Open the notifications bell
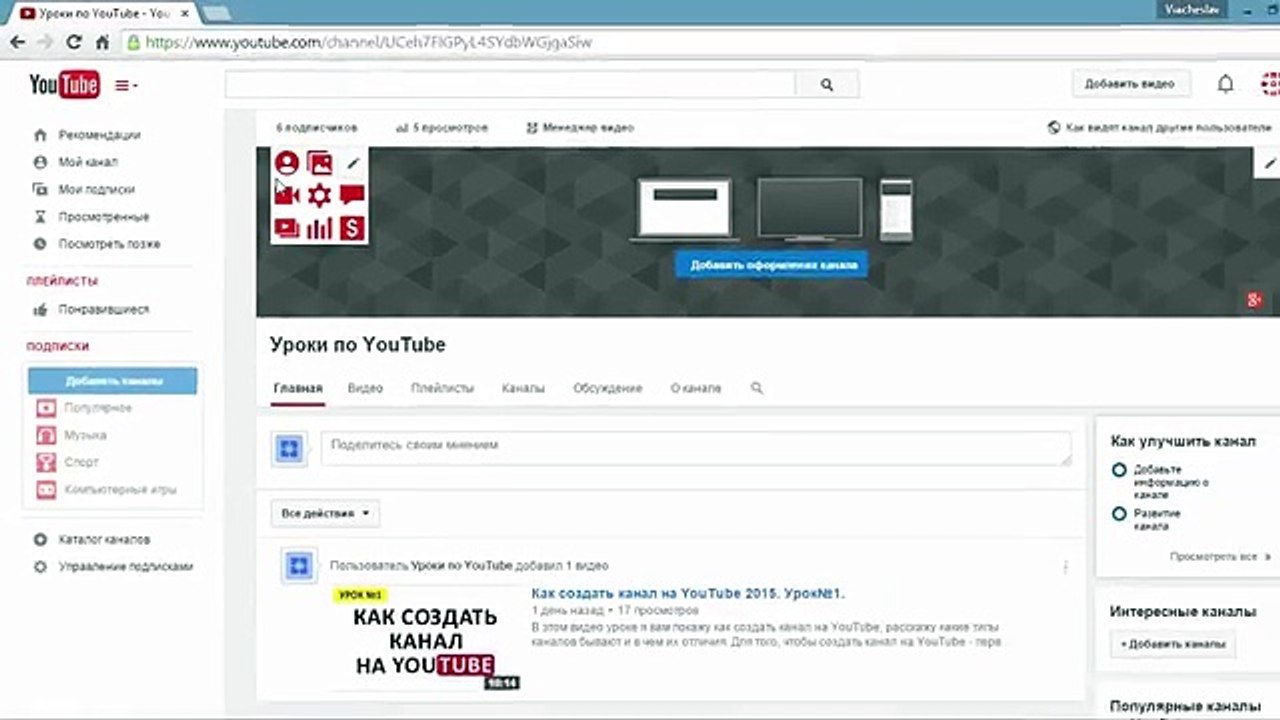Image resolution: width=1280 pixels, height=720 pixels. 1225,84
